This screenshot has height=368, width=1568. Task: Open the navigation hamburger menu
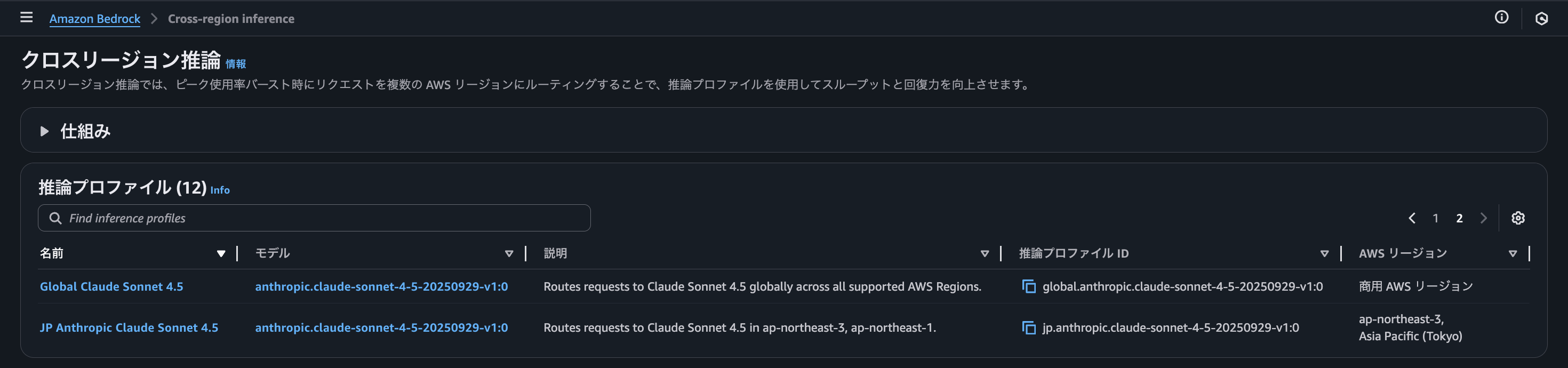point(26,18)
